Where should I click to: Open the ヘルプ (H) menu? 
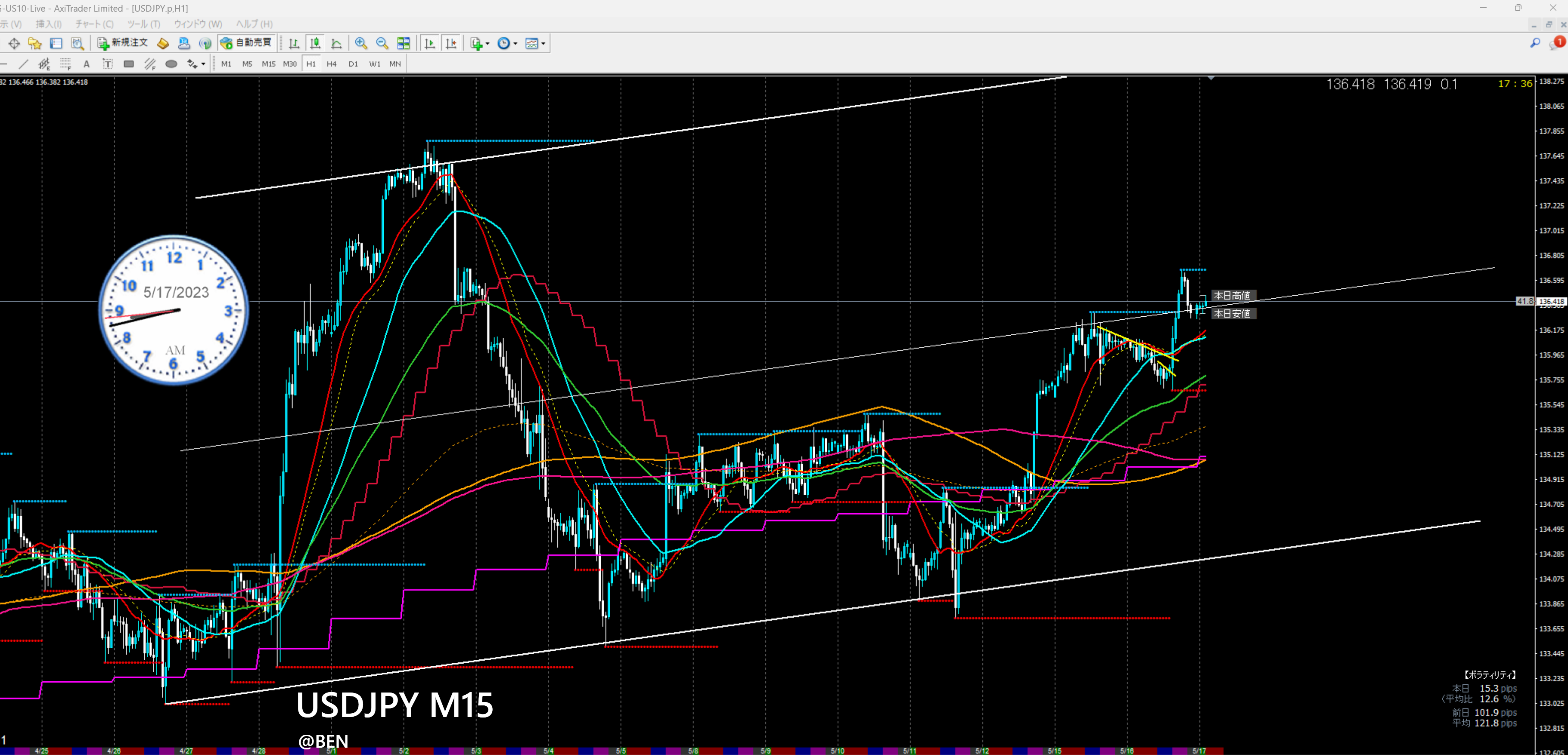coord(254,24)
